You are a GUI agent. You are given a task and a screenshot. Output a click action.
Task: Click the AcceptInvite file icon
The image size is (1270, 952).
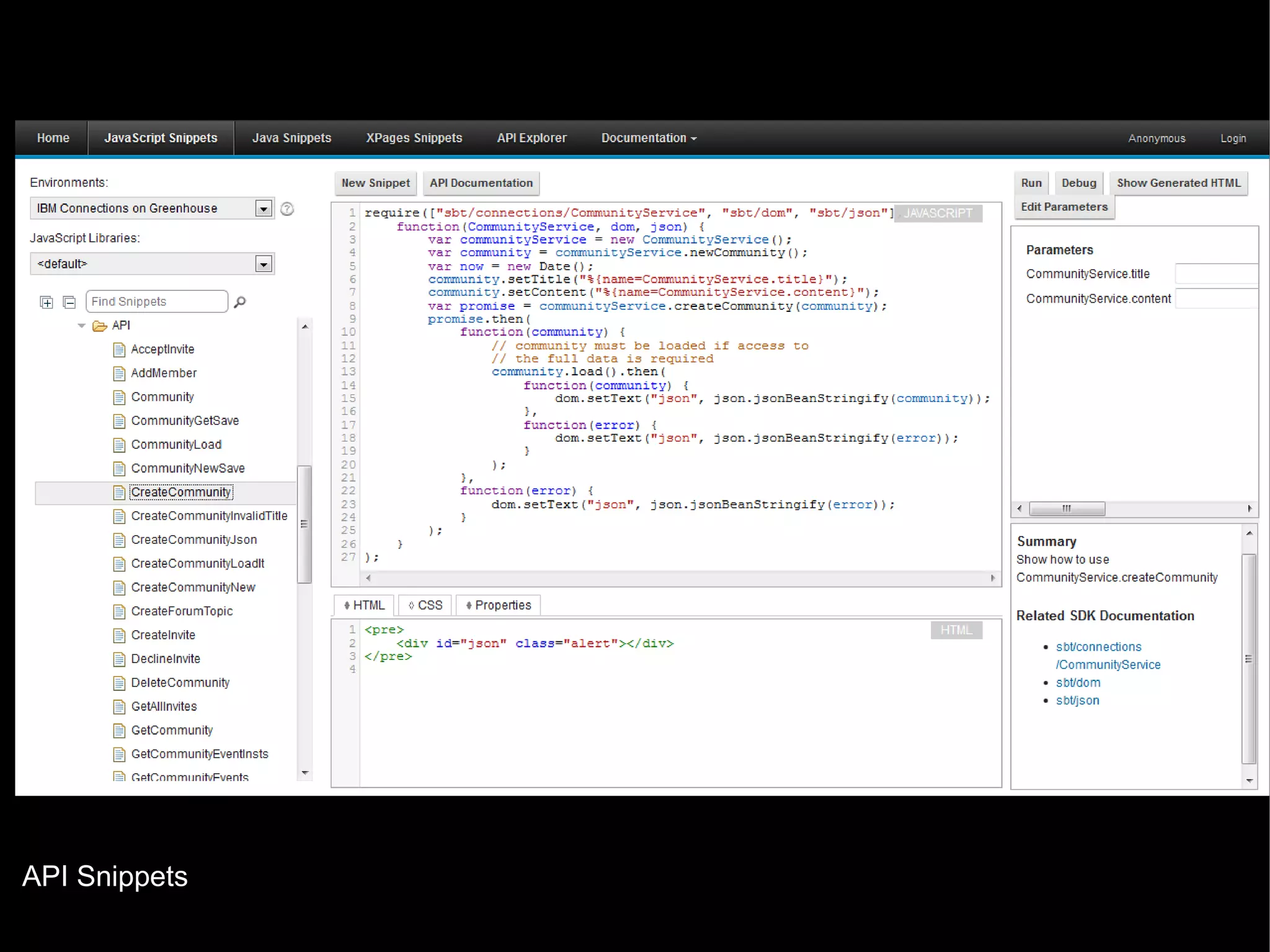120,350
